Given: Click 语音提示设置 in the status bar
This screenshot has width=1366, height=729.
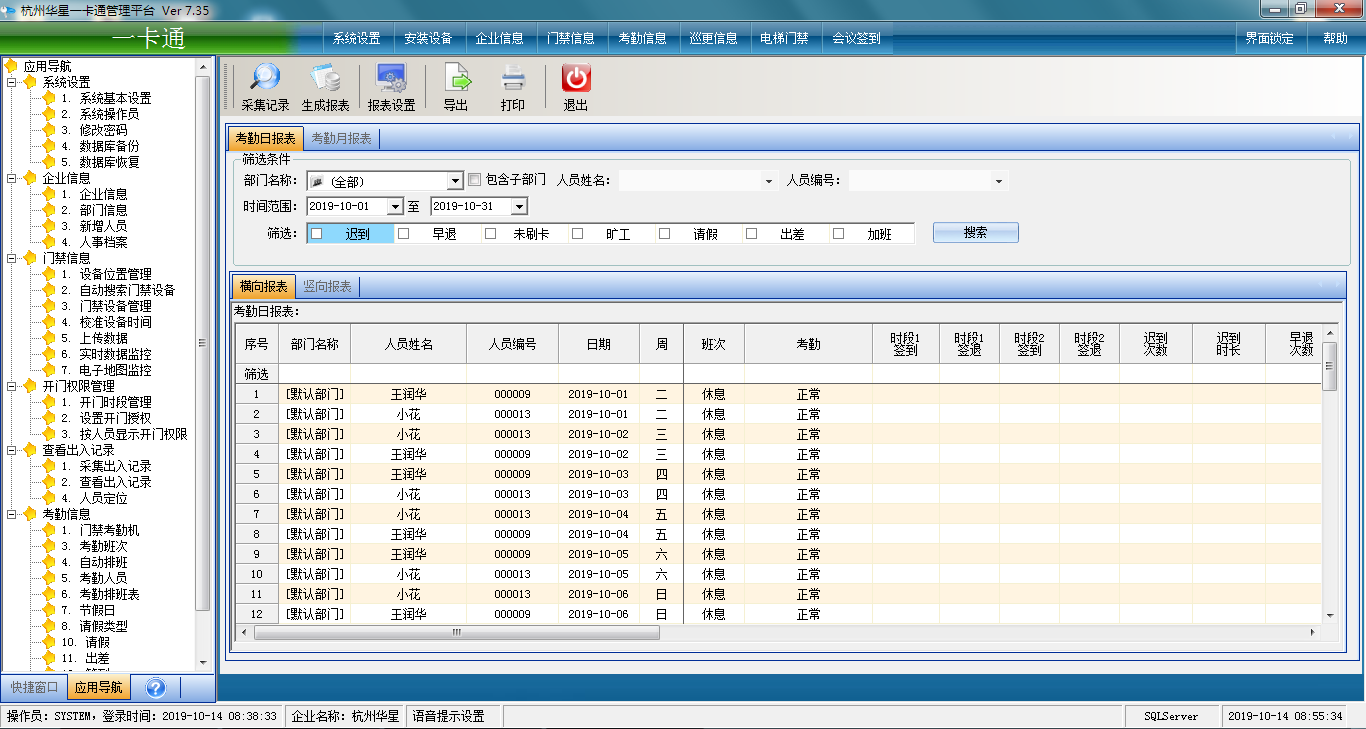Looking at the screenshot, I should [448, 716].
